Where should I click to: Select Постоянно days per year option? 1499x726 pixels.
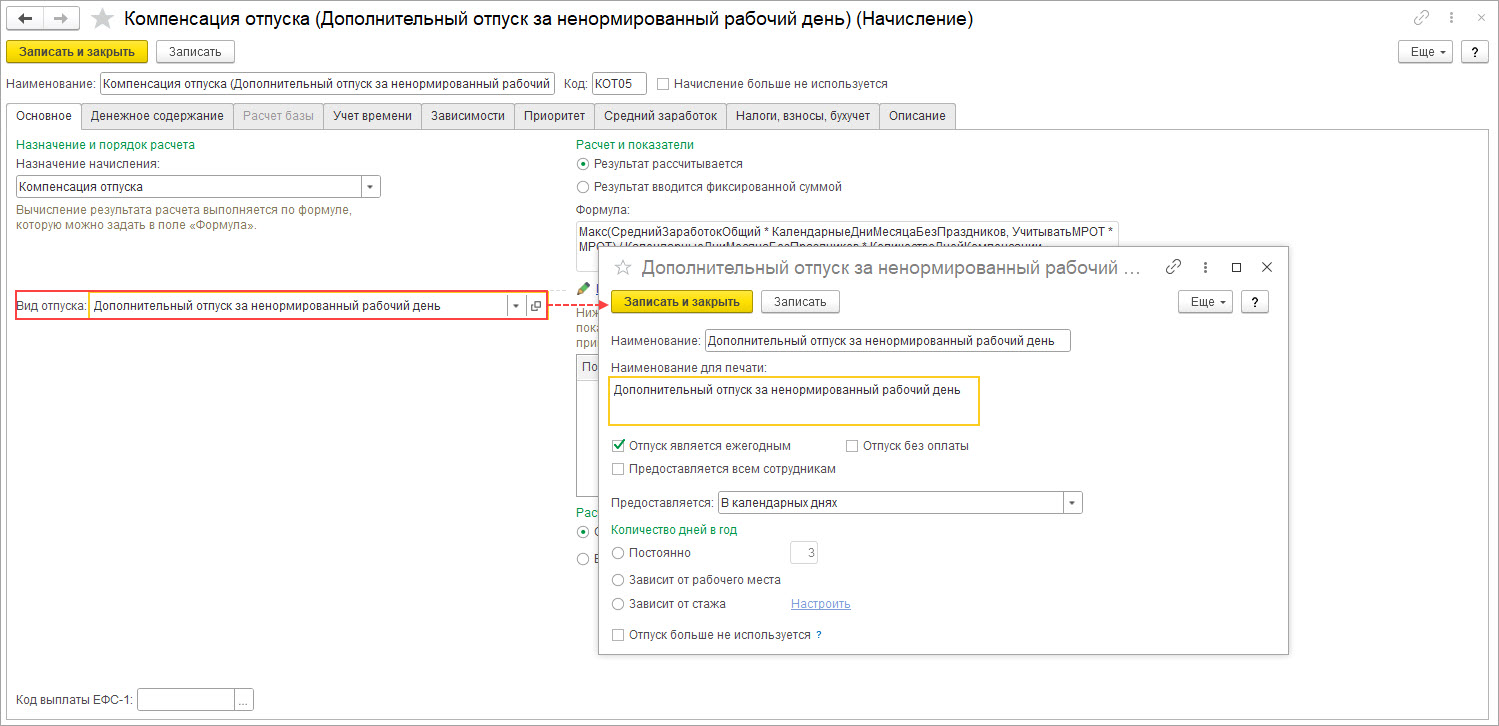[618, 553]
